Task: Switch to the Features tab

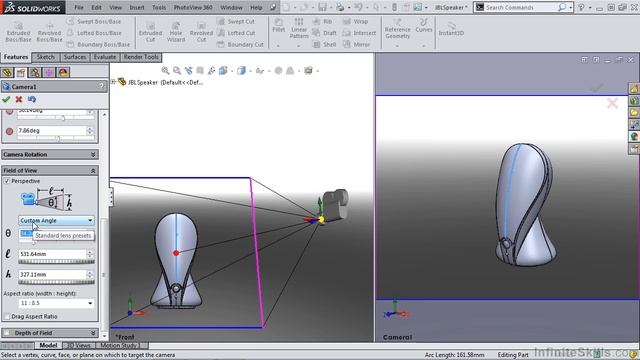Action: pyautogui.click(x=16, y=57)
